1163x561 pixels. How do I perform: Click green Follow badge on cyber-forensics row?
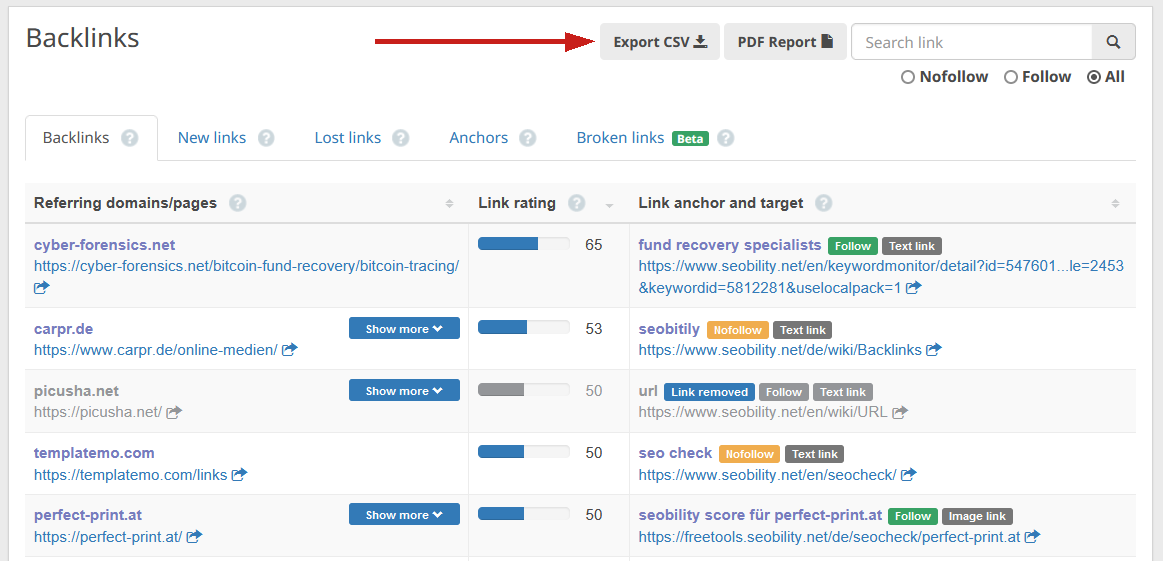(853, 246)
